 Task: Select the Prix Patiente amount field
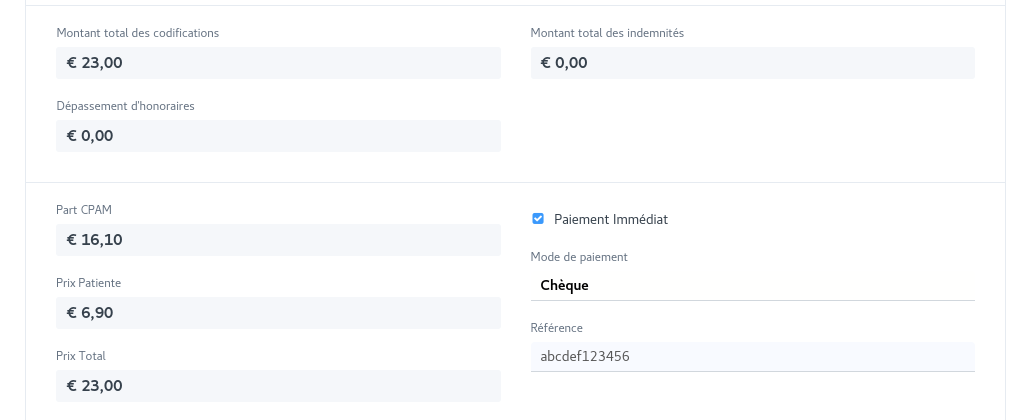(x=278, y=313)
